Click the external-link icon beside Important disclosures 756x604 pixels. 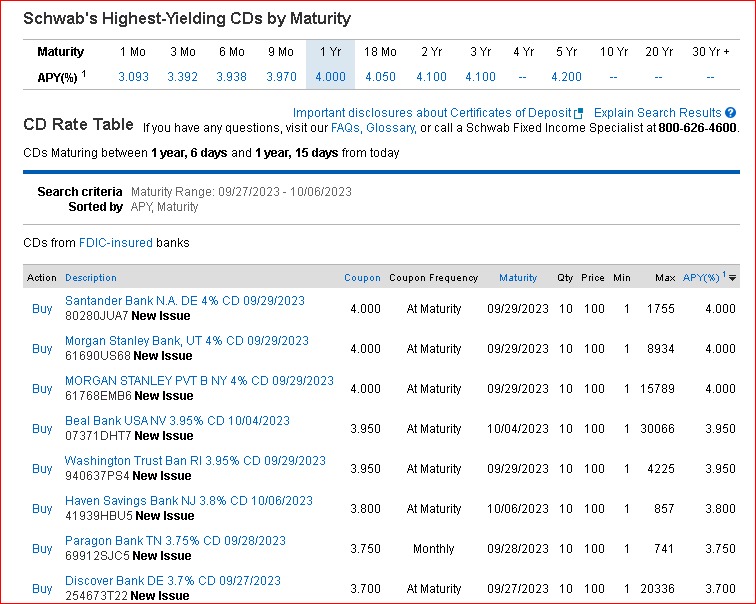coord(578,114)
